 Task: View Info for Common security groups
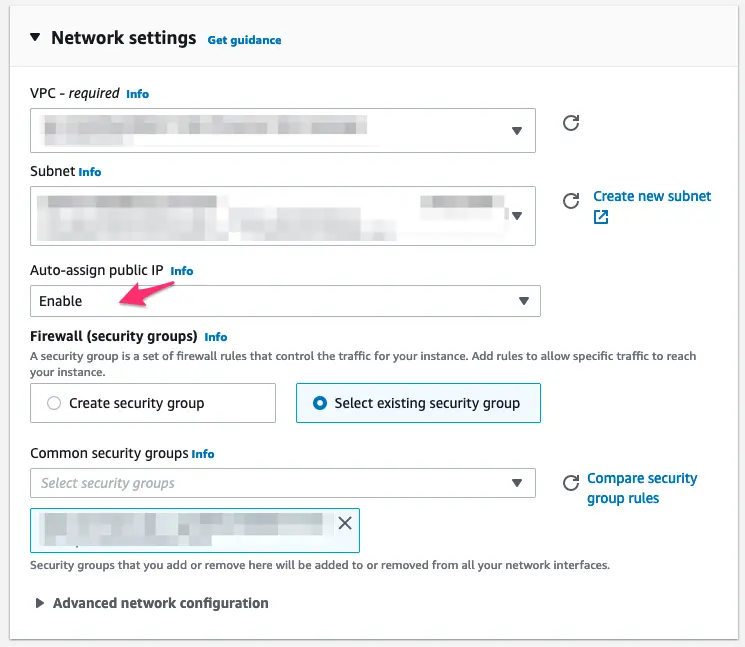(x=203, y=454)
